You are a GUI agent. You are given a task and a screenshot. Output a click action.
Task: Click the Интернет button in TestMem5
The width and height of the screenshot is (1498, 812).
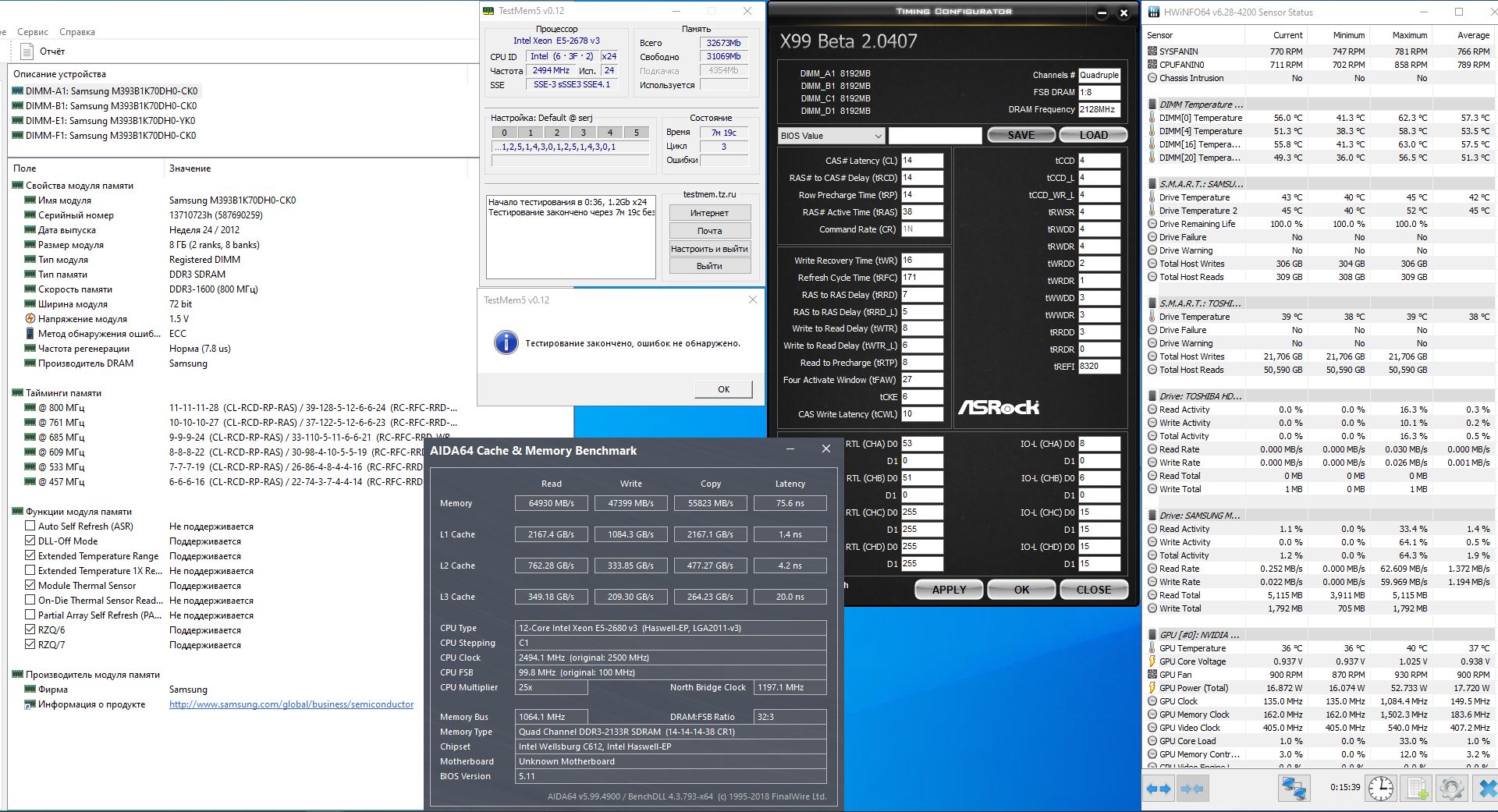pos(710,213)
